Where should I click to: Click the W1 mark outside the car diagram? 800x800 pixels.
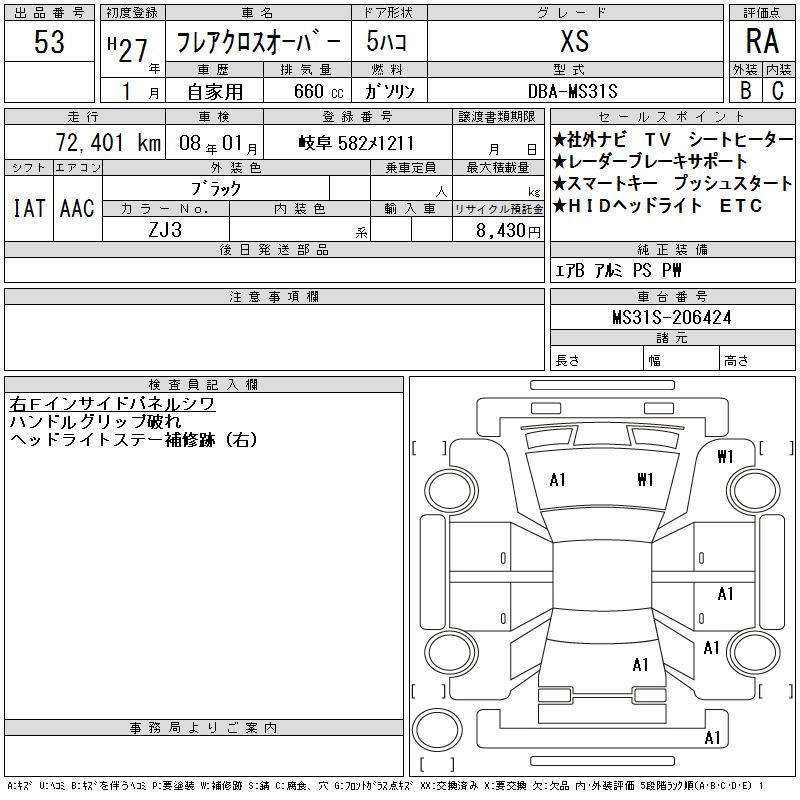726,457
